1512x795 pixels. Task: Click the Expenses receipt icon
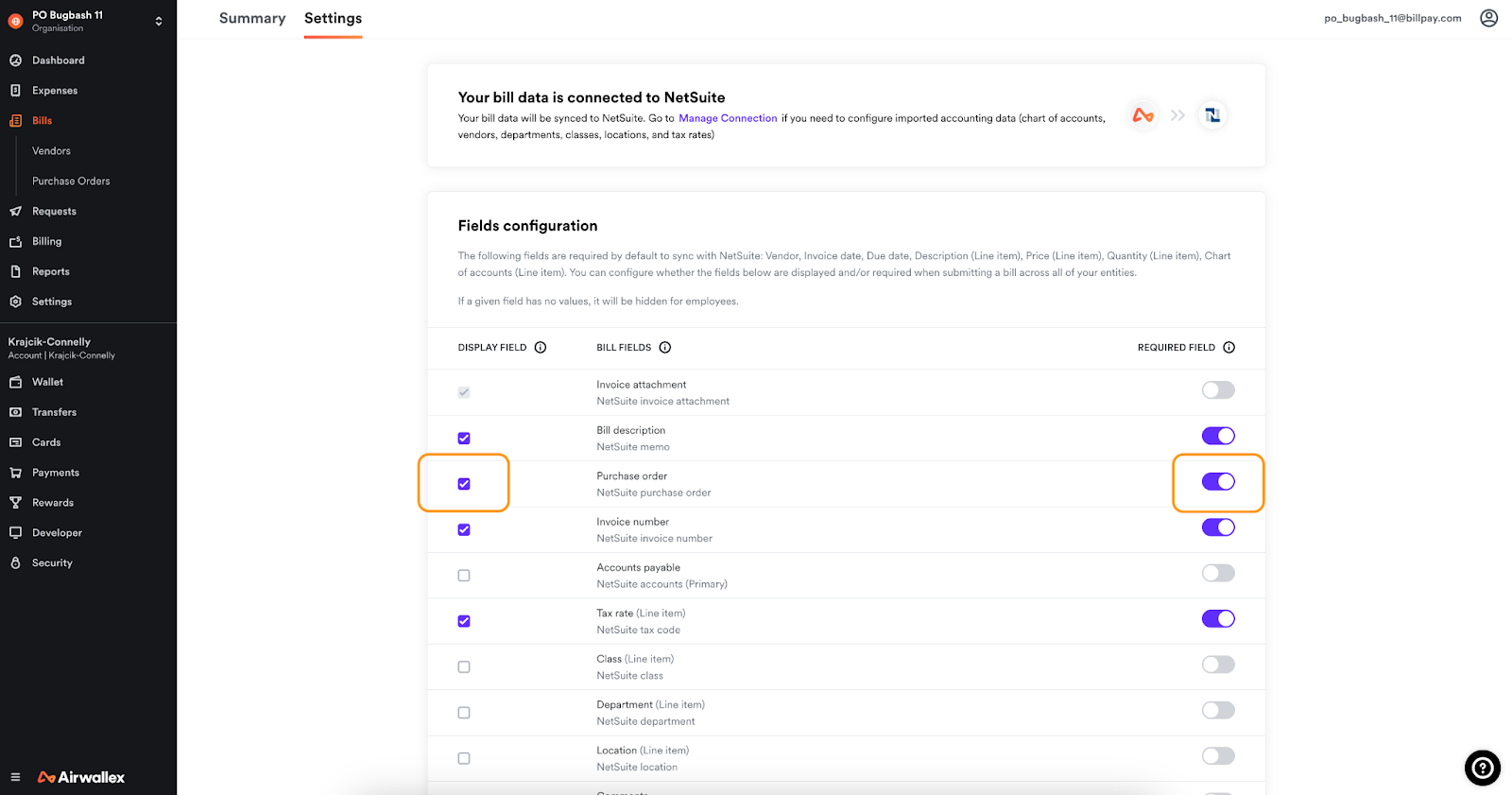pyautogui.click(x=15, y=91)
